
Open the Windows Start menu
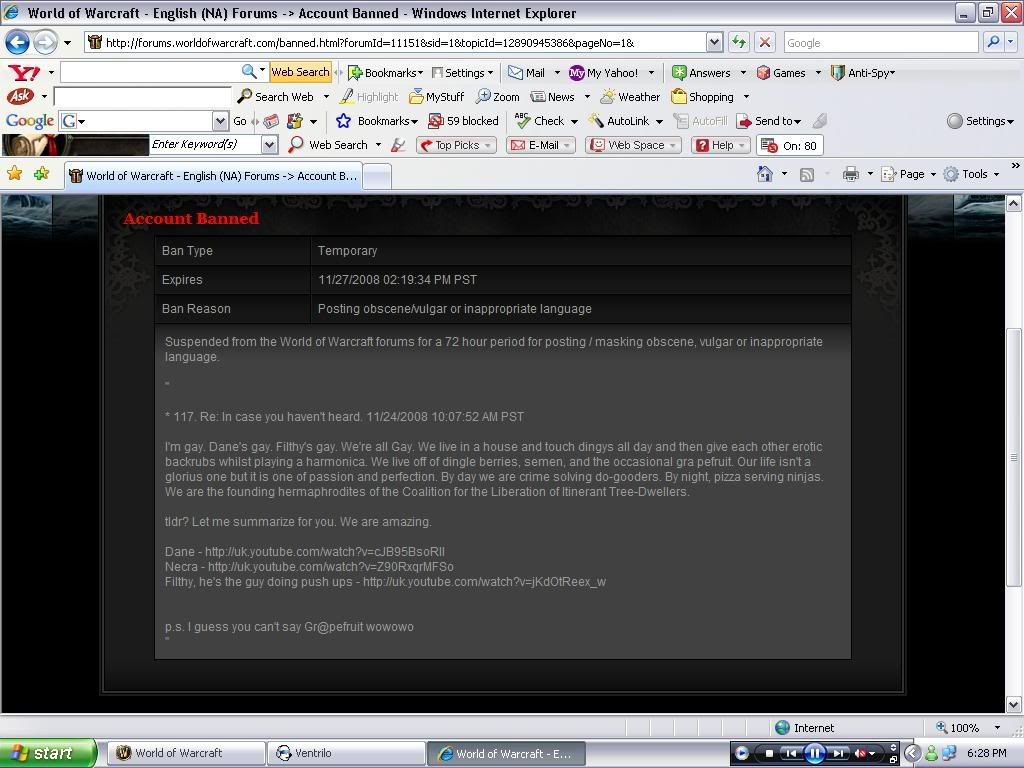48,753
